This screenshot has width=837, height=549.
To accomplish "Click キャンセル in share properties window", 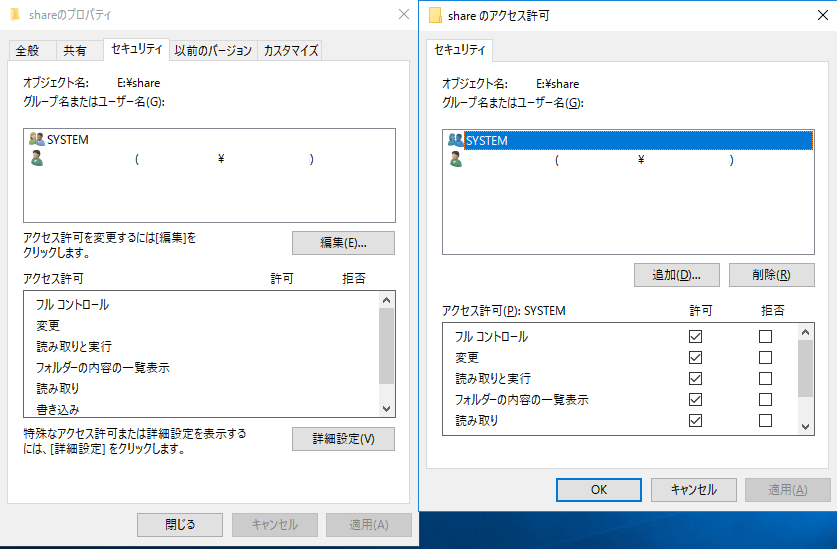I will coord(274,525).
